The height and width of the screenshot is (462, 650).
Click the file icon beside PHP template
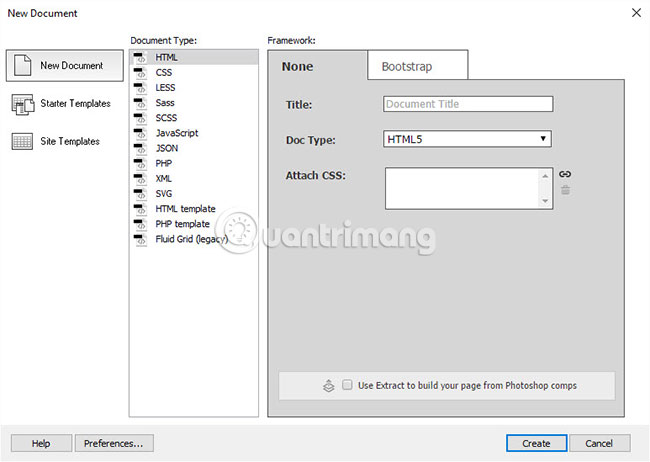pos(140,224)
